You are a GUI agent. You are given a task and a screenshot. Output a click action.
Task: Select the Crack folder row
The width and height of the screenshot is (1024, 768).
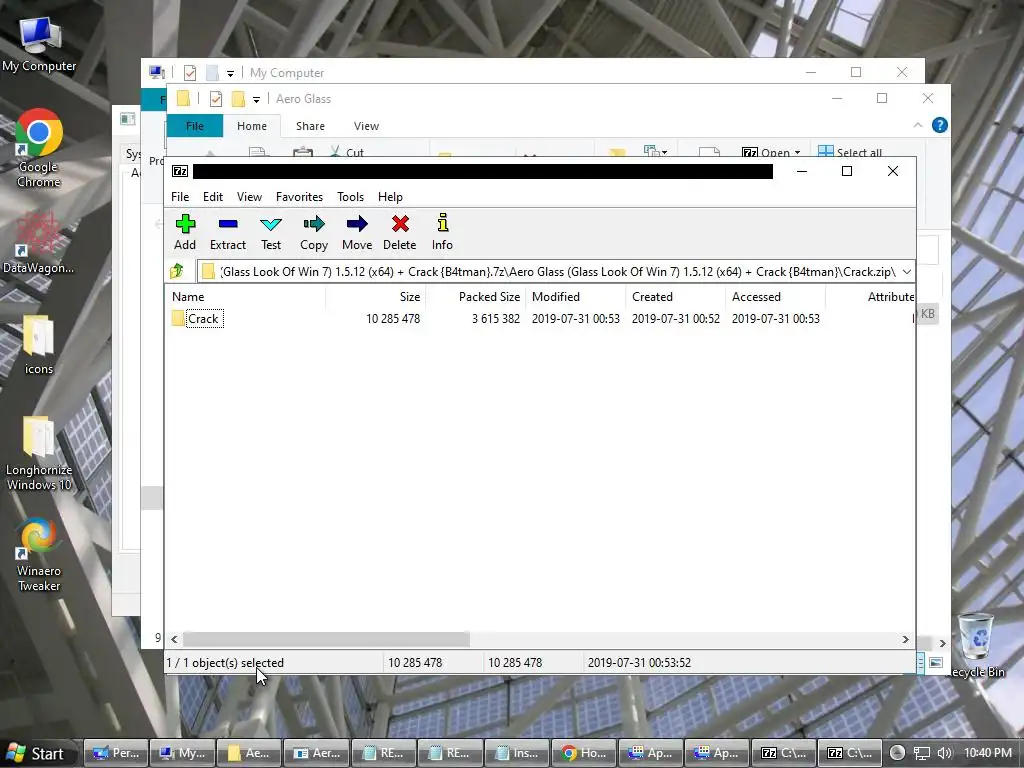click(x=540, y=319)
